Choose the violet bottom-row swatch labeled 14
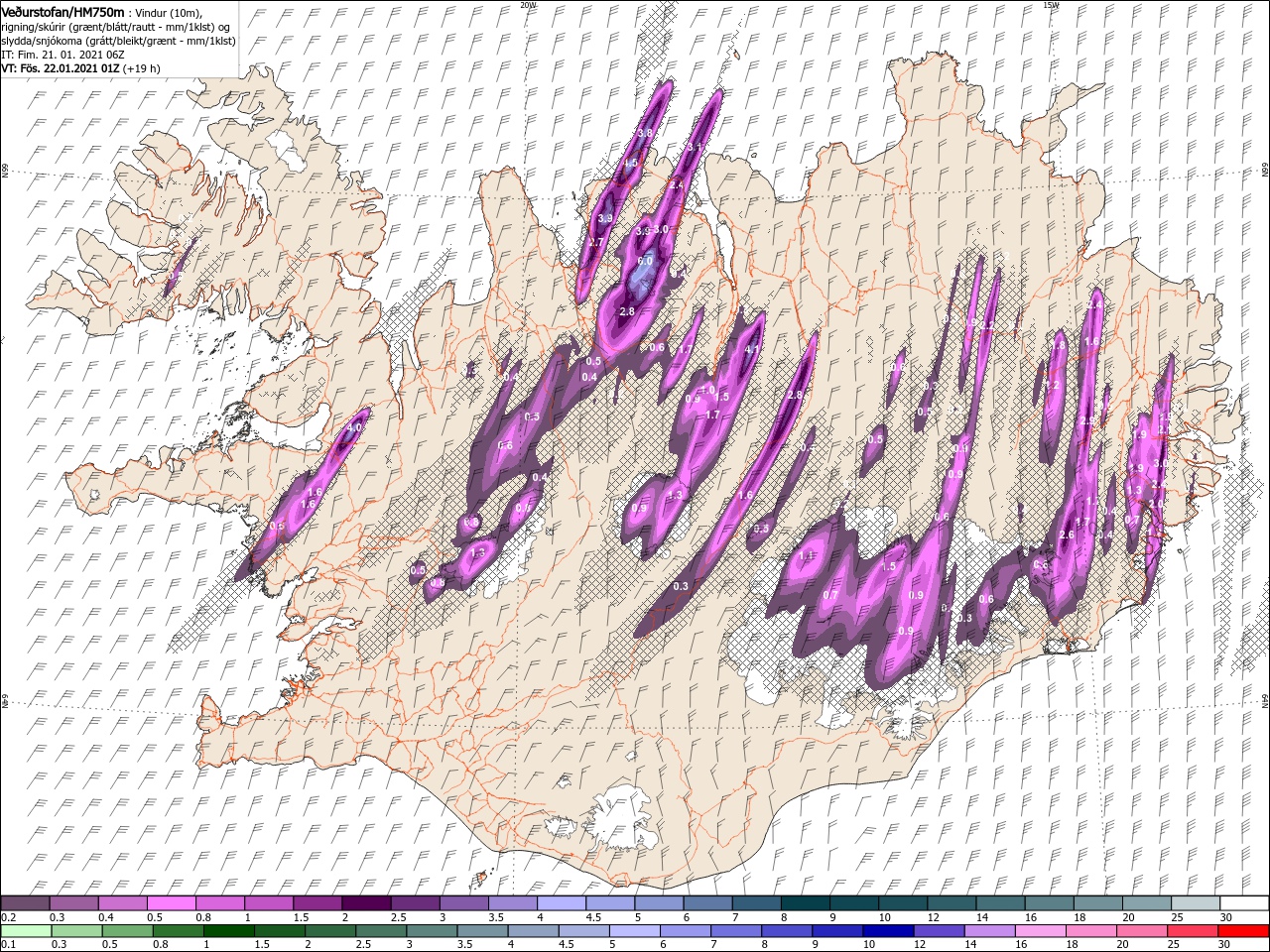 [x=989, y=931]
